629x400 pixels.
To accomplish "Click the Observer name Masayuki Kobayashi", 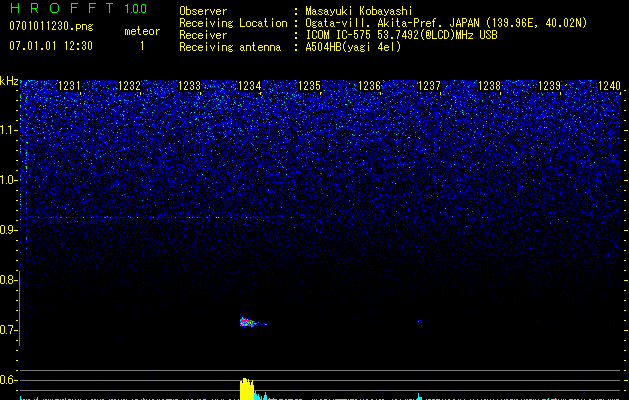I will [x=358, y=11].
